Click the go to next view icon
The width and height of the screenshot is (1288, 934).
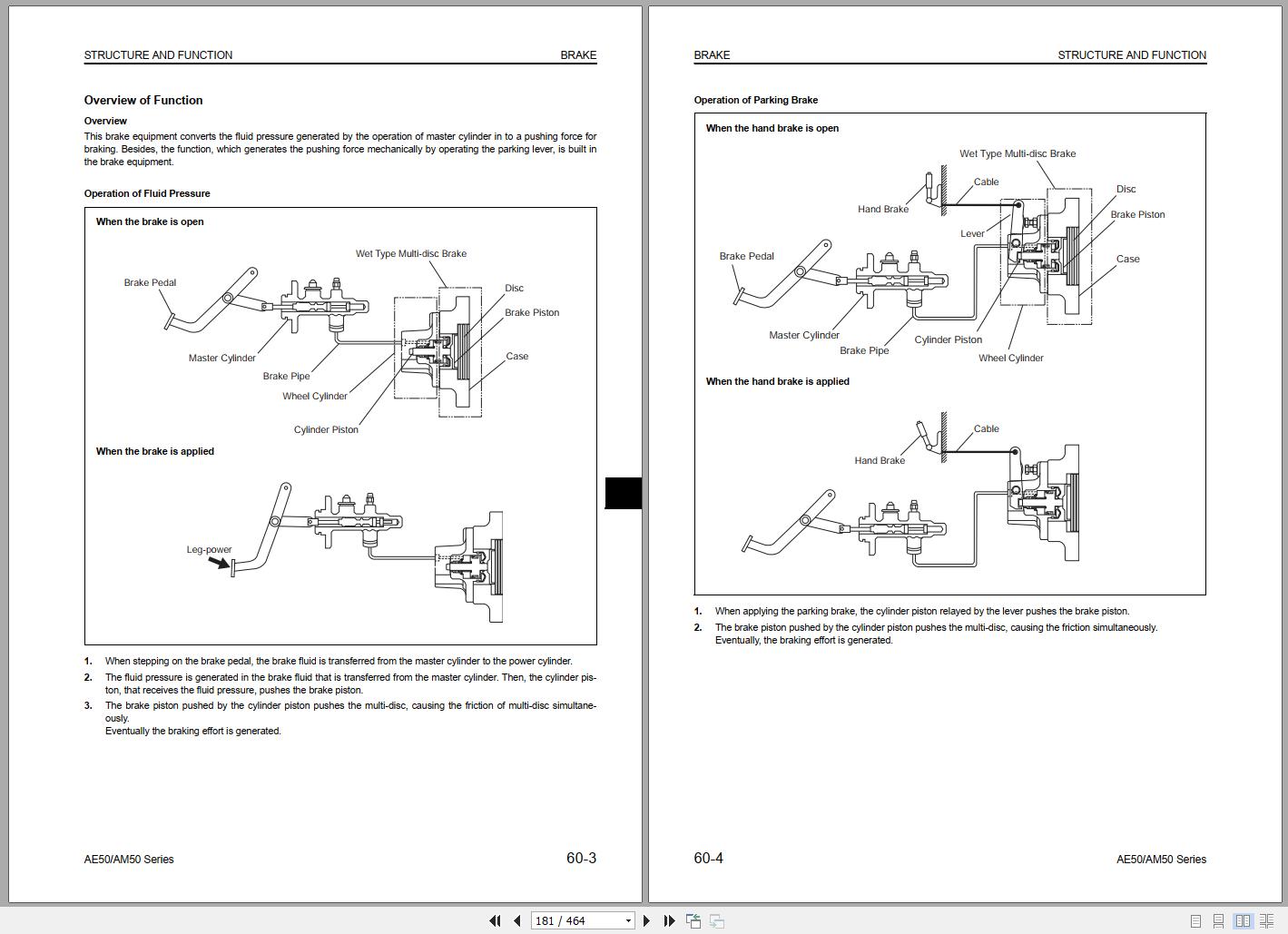pos(717,920)
